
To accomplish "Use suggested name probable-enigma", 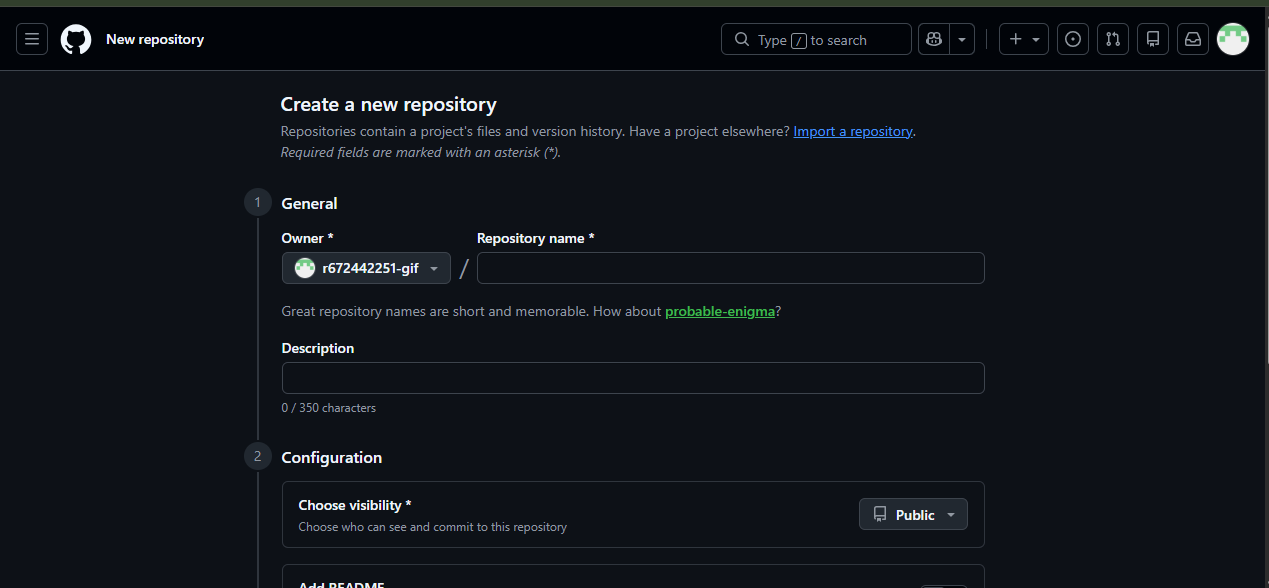I will (720, 311).
